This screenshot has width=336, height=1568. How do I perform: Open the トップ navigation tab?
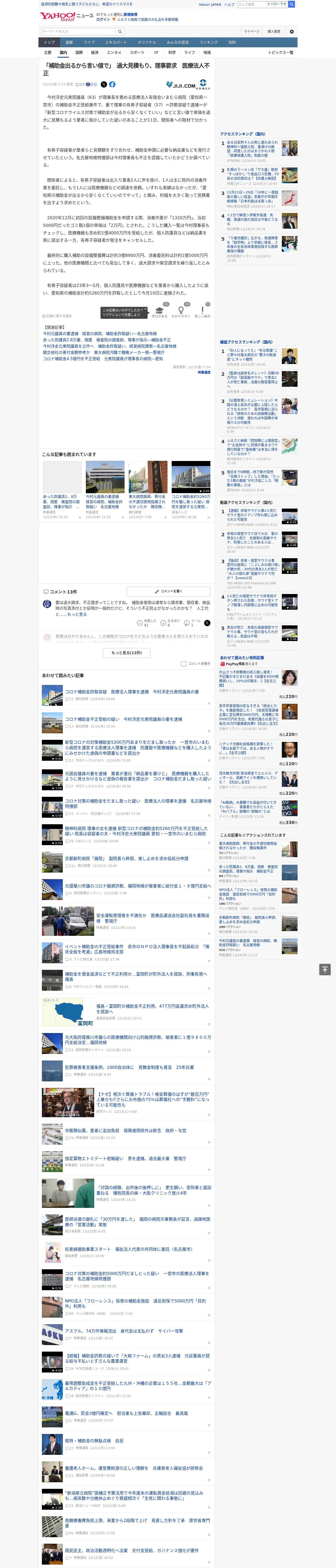click(49, 42)
